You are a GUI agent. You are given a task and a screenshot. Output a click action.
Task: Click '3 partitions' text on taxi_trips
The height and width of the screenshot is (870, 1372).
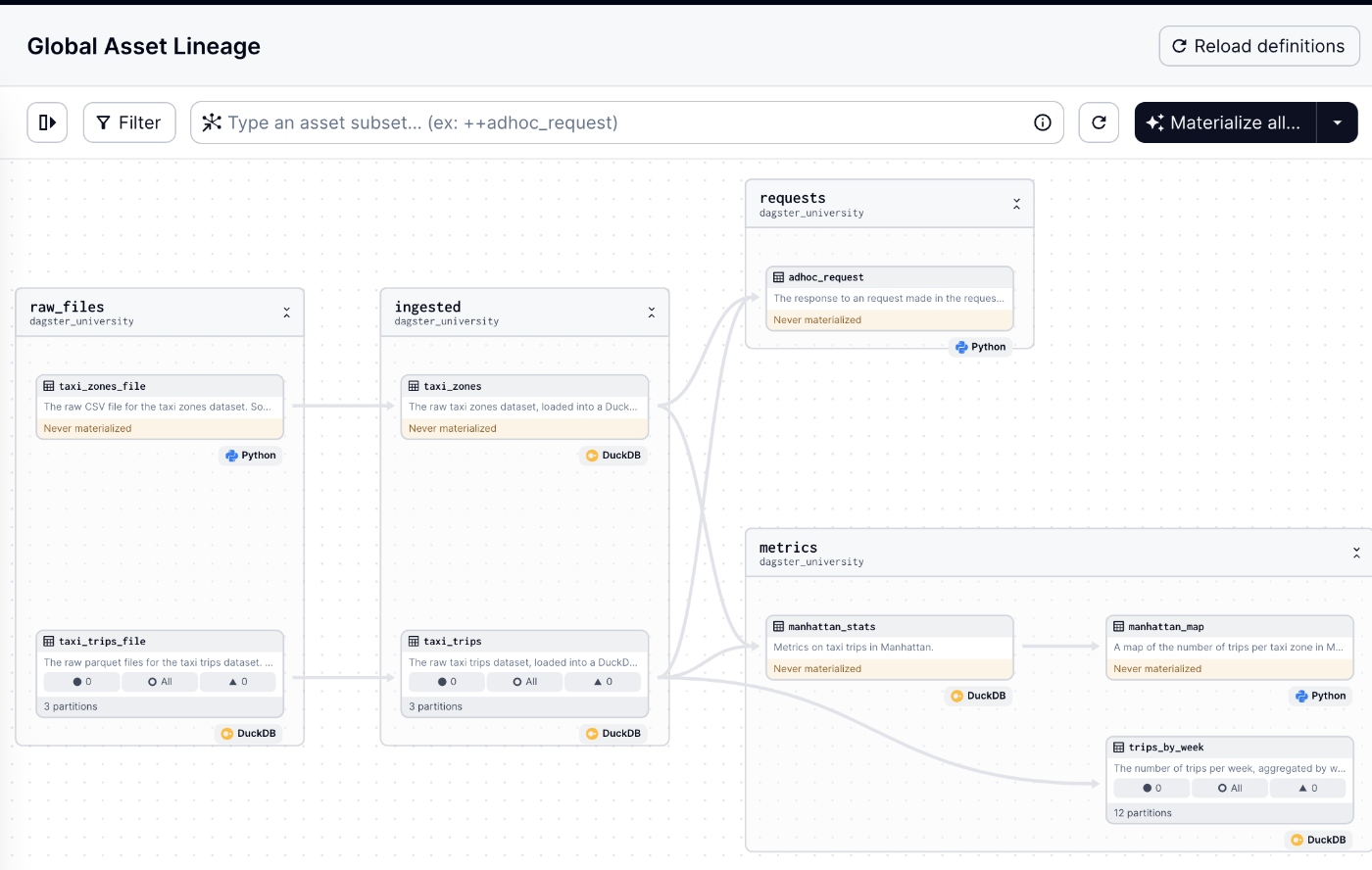point(435,706)
